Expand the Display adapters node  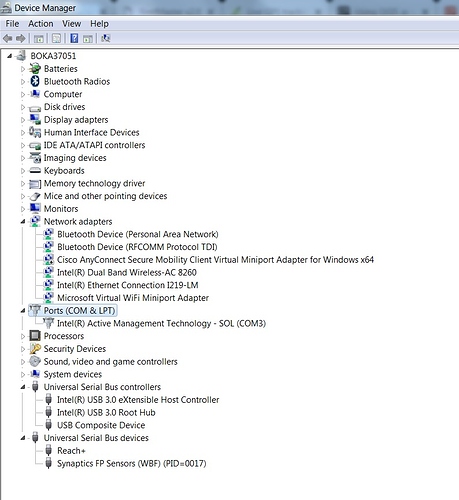pos(23,120)
